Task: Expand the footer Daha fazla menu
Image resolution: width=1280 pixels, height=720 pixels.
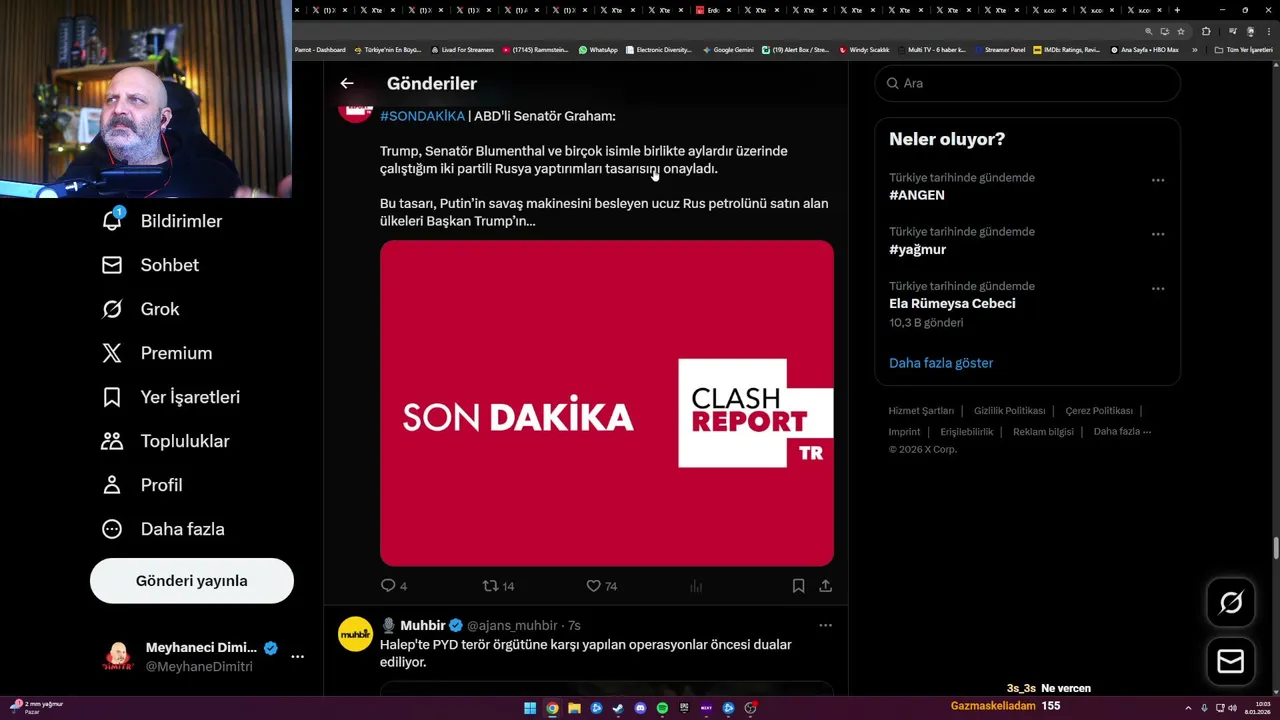Action: coord(1122,432)
